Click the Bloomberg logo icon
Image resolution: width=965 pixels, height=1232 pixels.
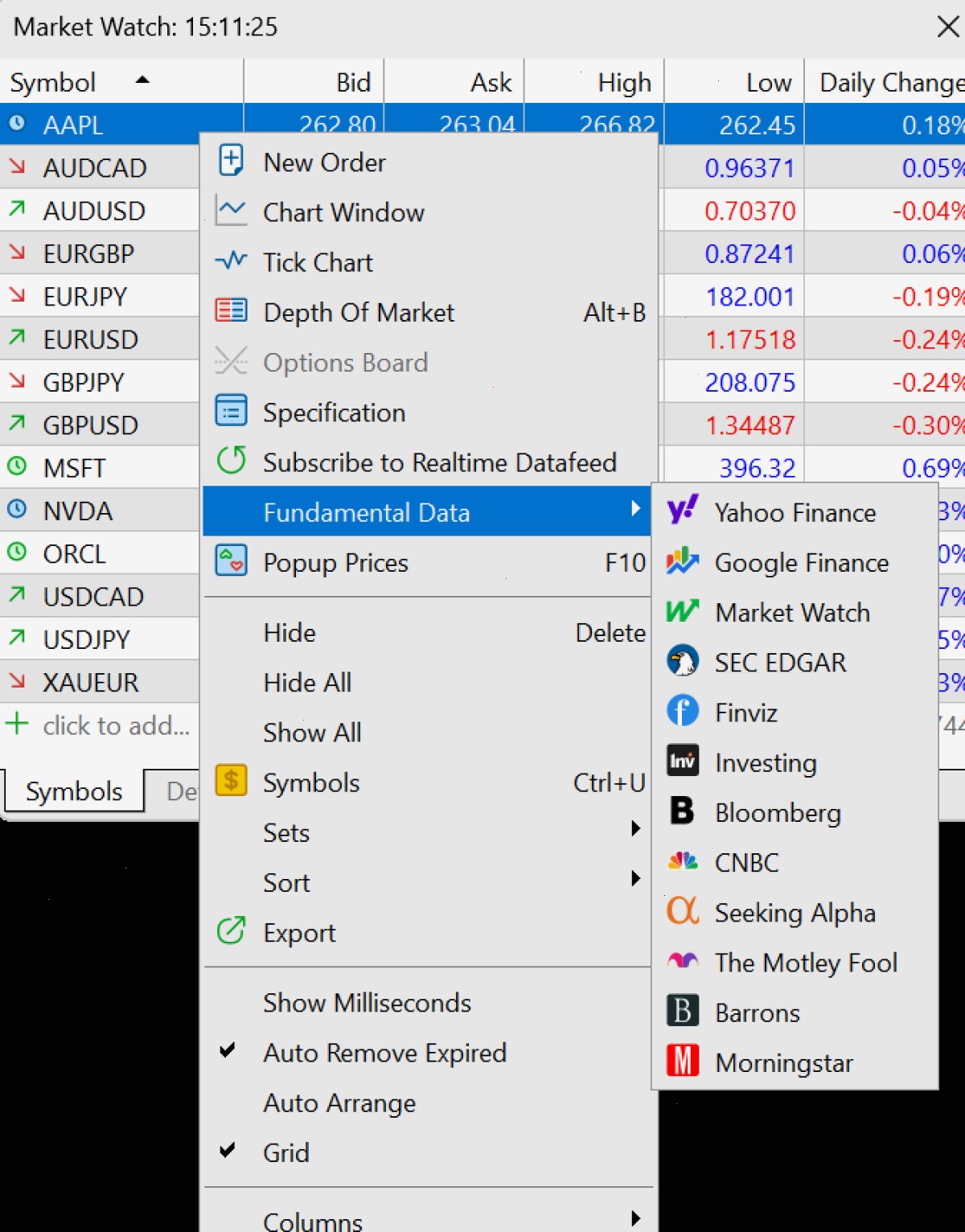(x=683, y=811)
